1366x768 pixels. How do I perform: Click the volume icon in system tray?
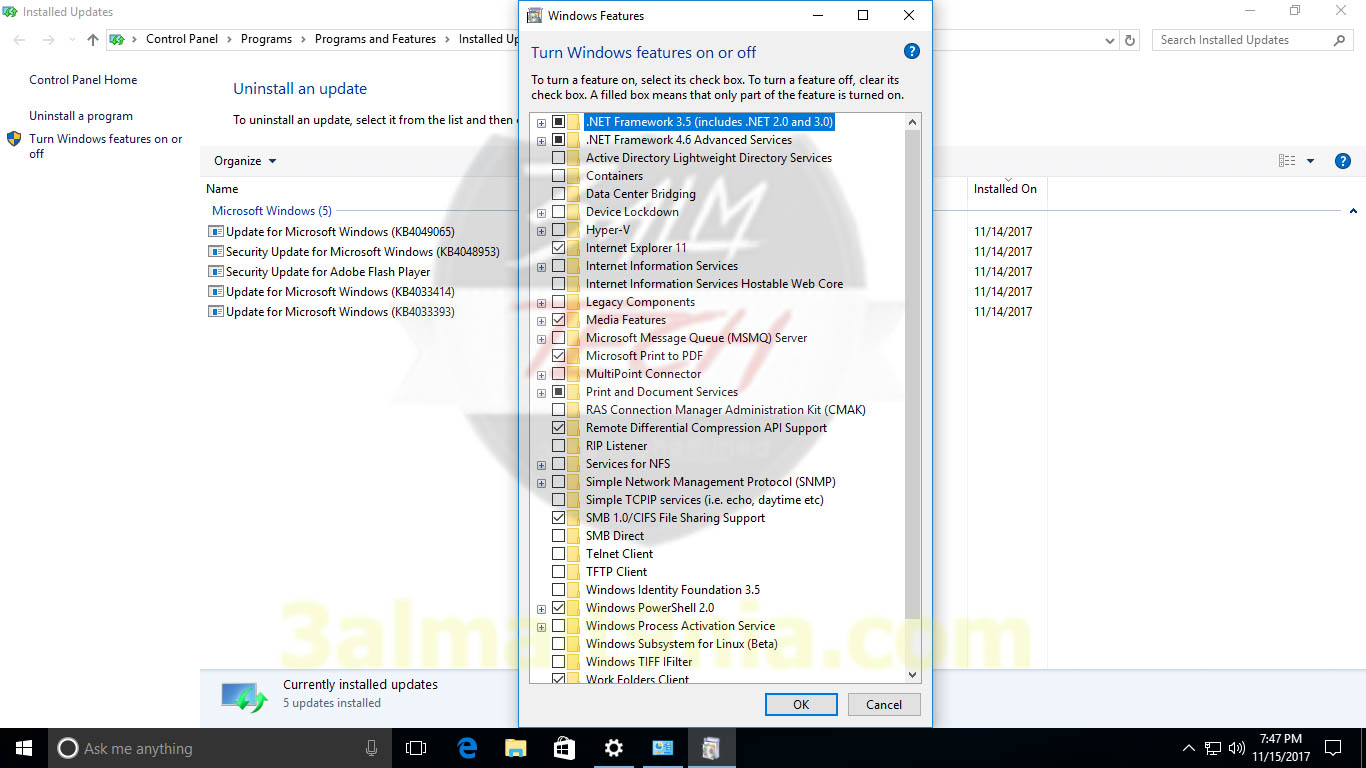pyautogui.click(x=1237, y=748)
